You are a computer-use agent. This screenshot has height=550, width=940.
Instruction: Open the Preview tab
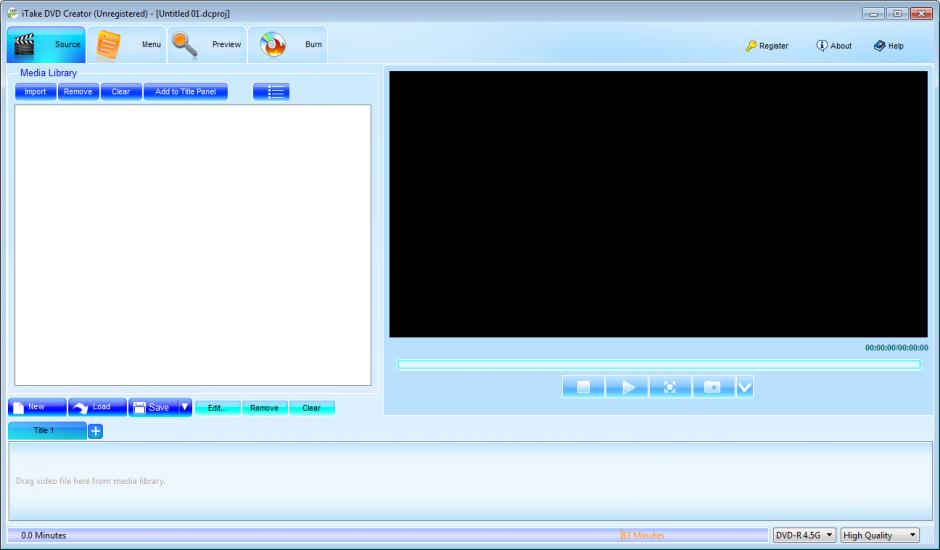coord(207,44)
